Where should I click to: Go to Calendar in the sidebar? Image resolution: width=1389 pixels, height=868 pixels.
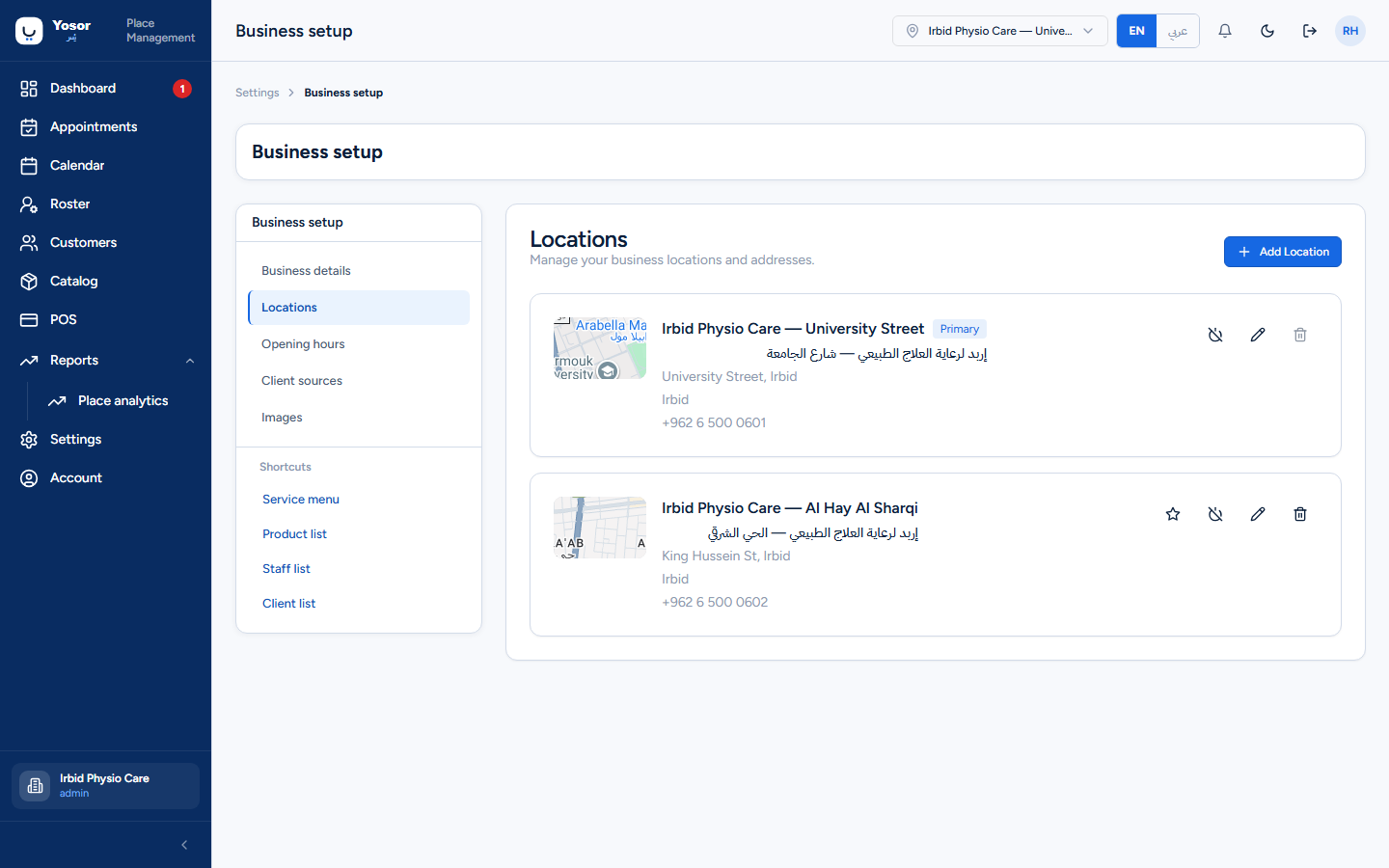pos(105,165)
